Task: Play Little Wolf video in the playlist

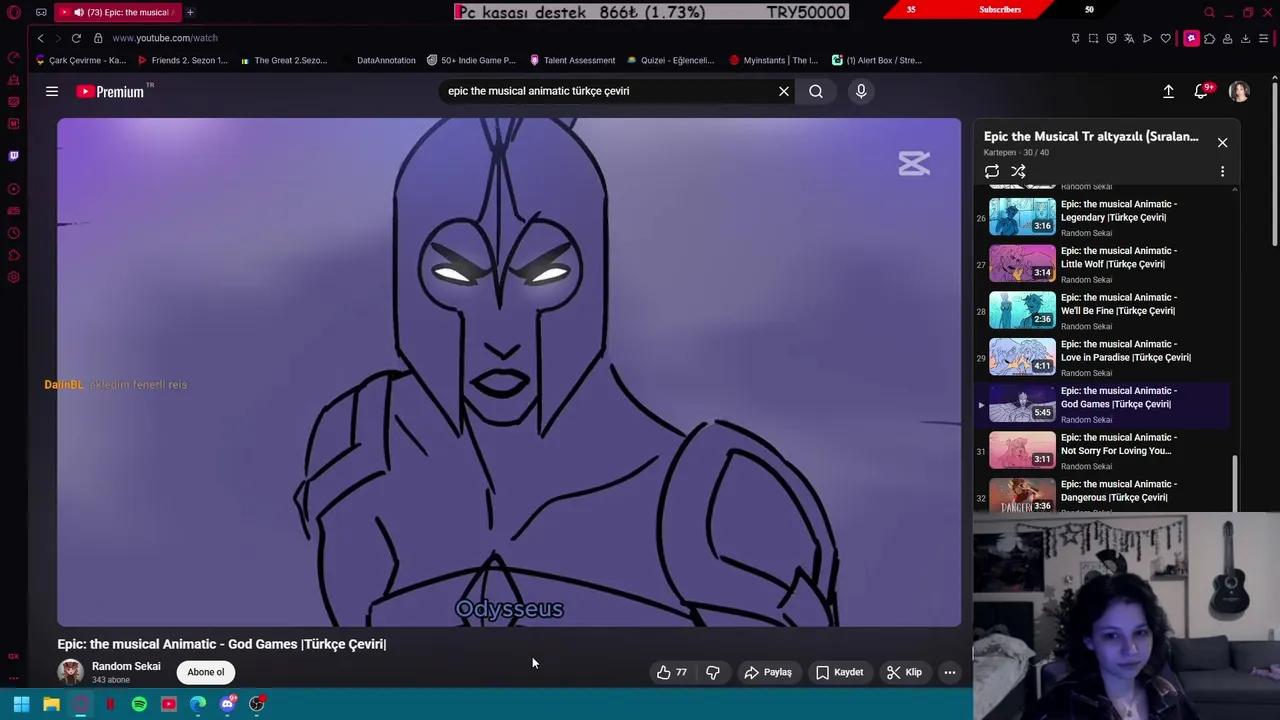Action: 1105,264
